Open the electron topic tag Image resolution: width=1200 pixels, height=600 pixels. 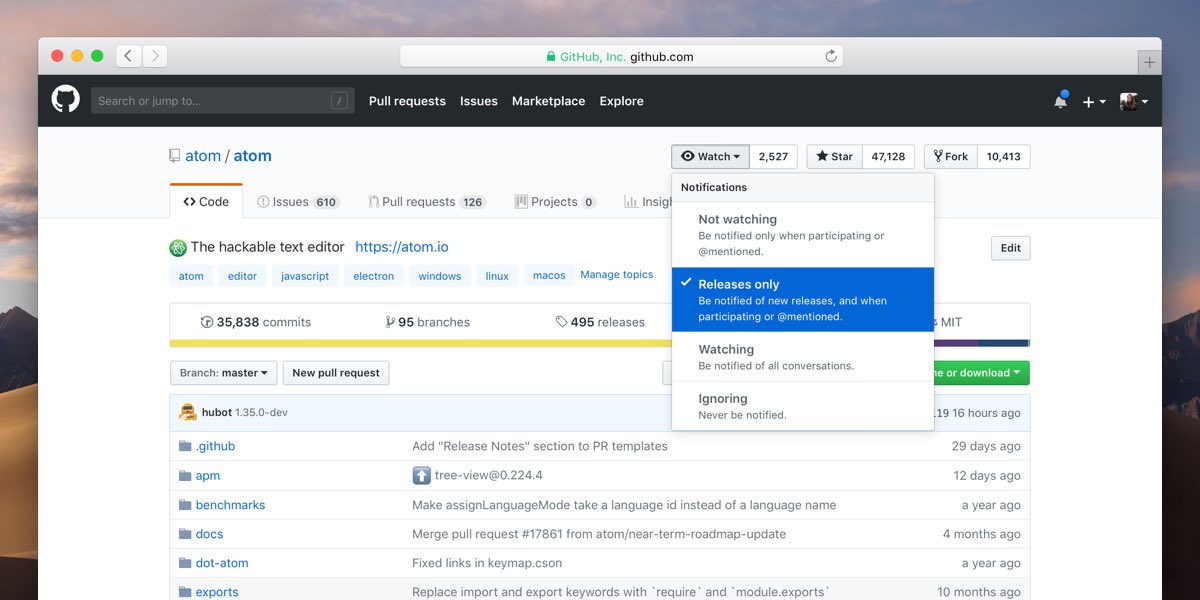(x=374, y=276)
